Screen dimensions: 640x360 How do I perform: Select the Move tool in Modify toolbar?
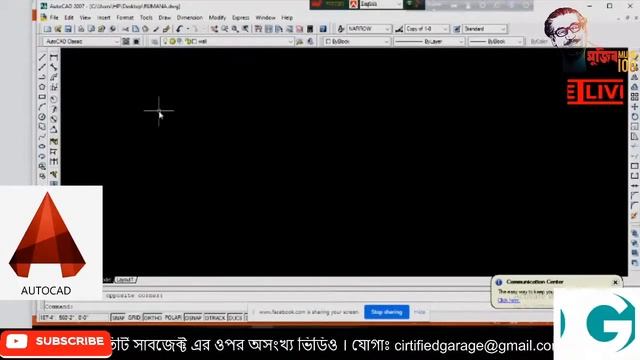click(x=635, y=107)
